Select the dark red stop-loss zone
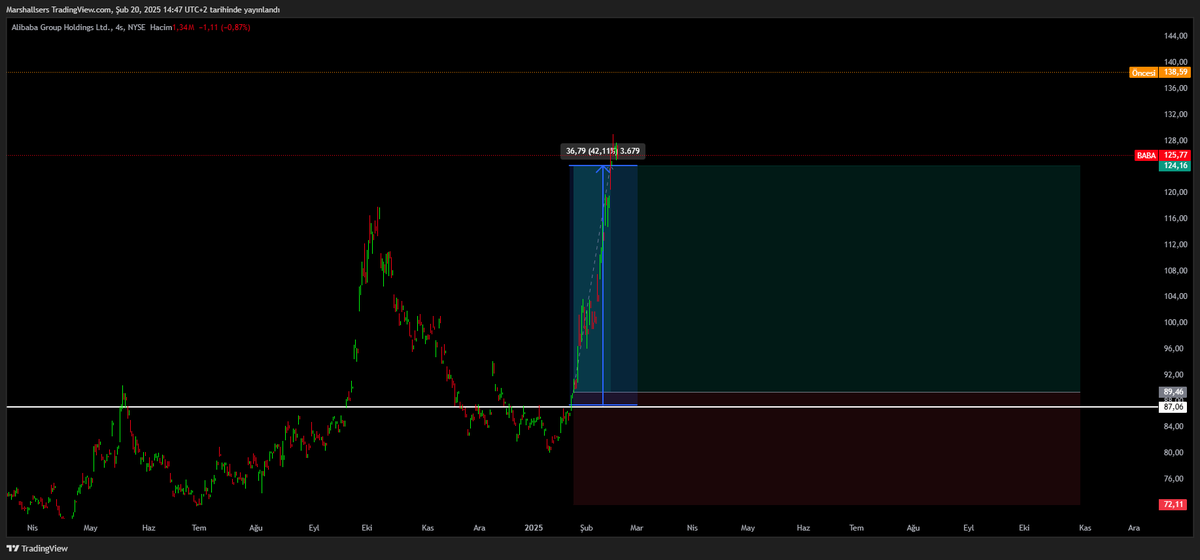1200x560 pixels. (827, 449)
